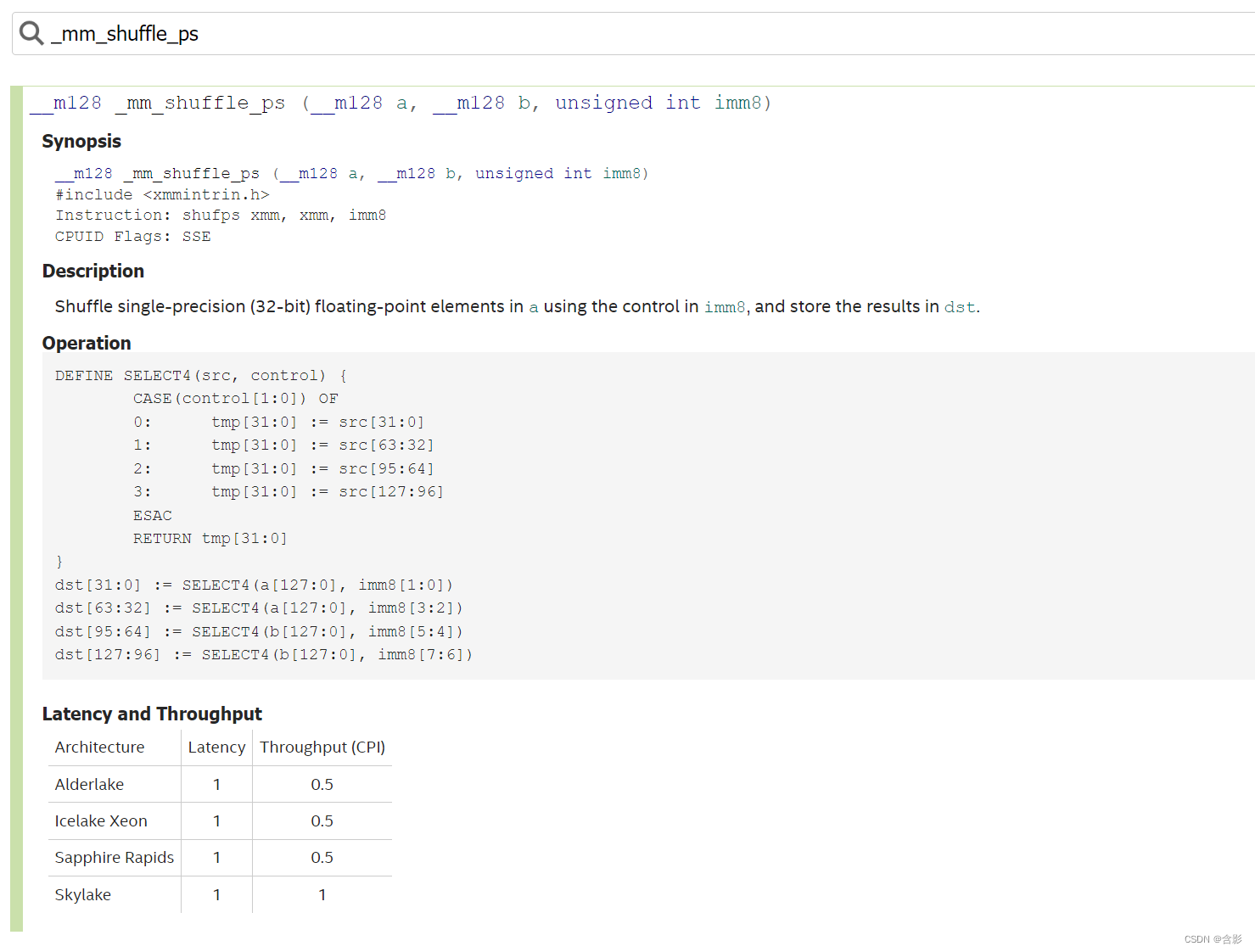Click the 'src[63:32]' case line

tap(283, 445)
